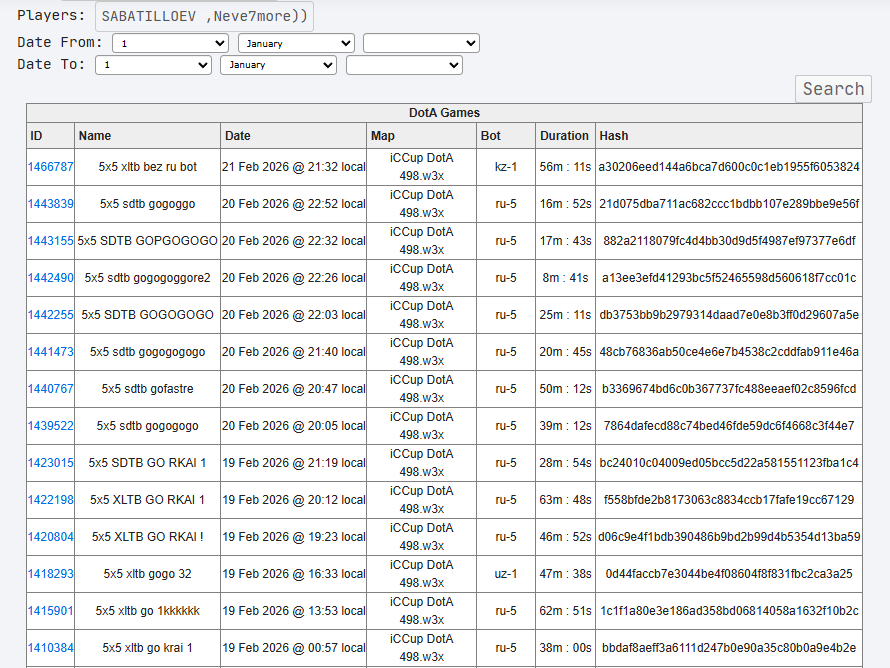Open game ID 1422198
Viewport: 890px width, 668px height.
pyautogui.click(x=51, y=500)
